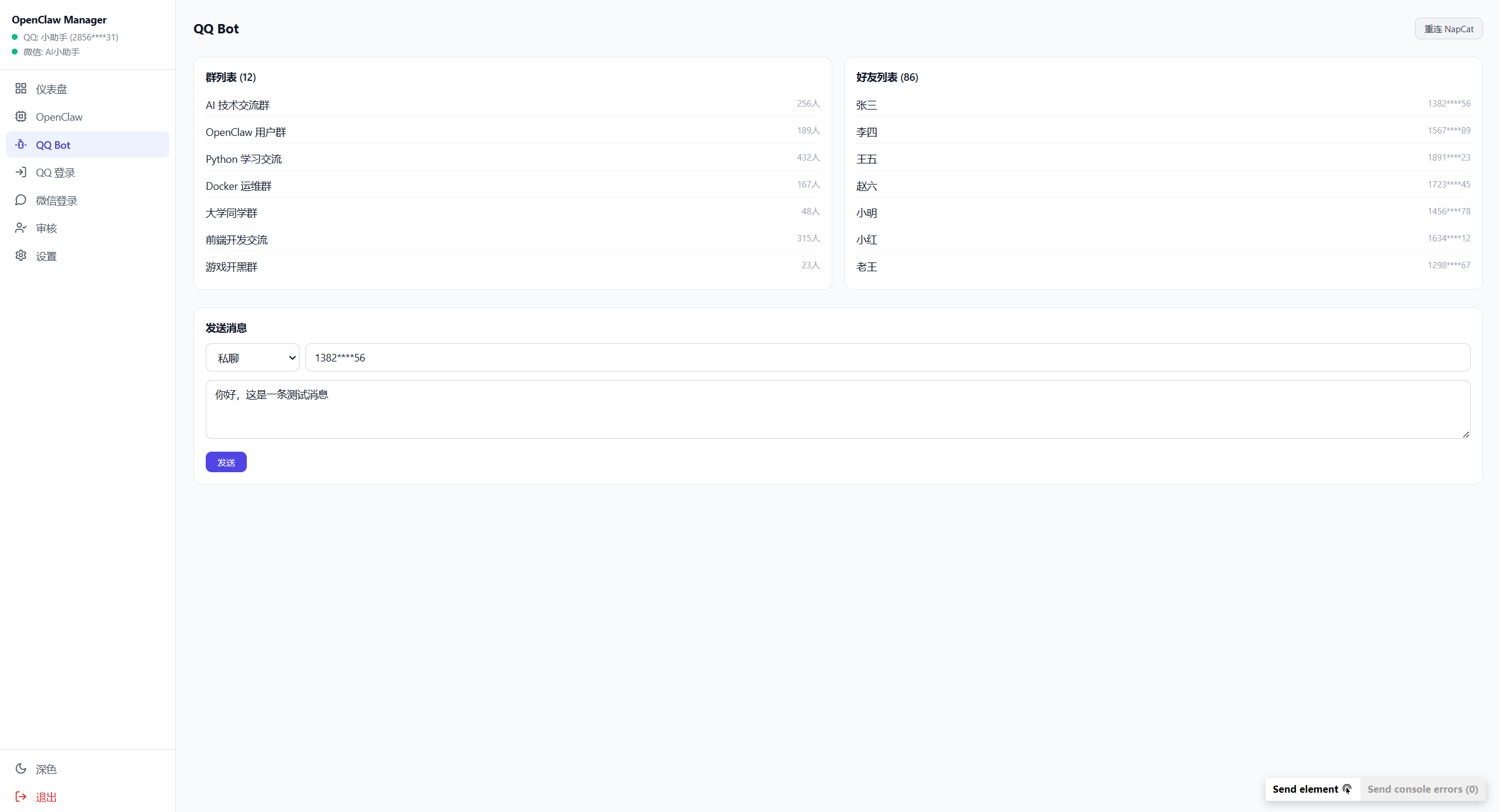Viewport: 1500px width, 812px height.
Task: Toggle 深色 dark mode
Action: point(87,769)
